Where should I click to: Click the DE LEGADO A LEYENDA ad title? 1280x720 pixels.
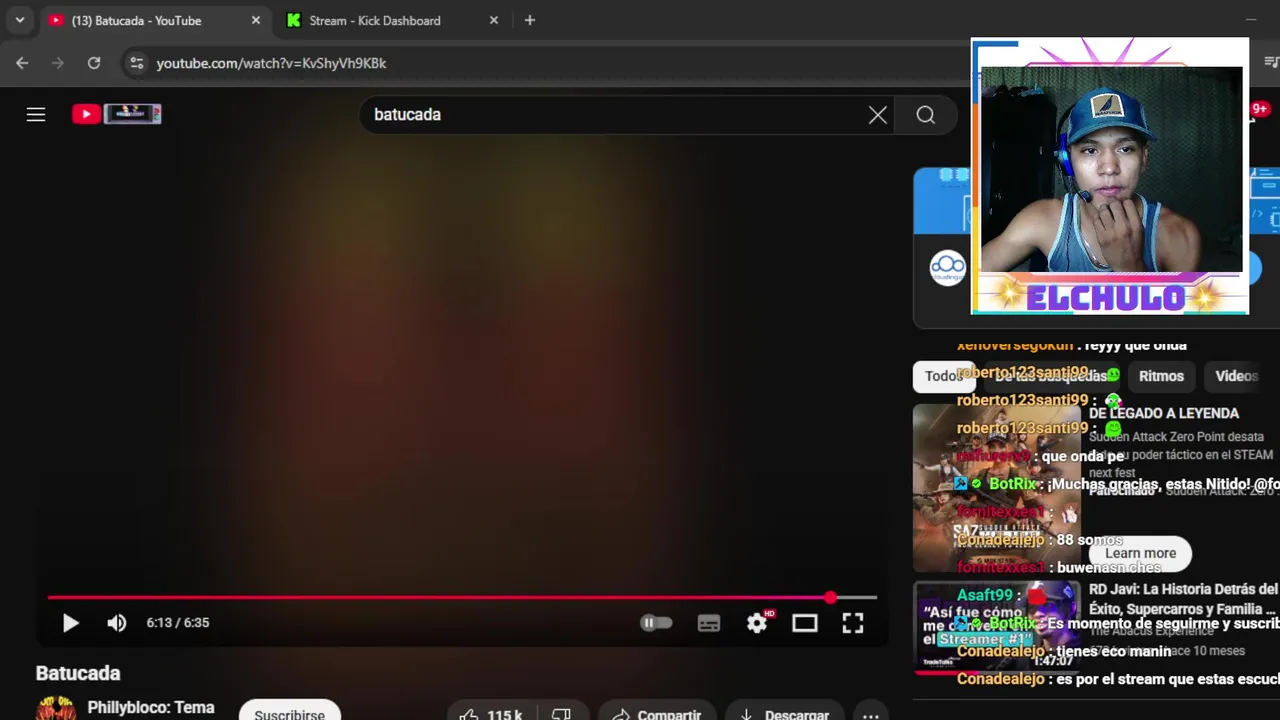[x=1164, y=413]
